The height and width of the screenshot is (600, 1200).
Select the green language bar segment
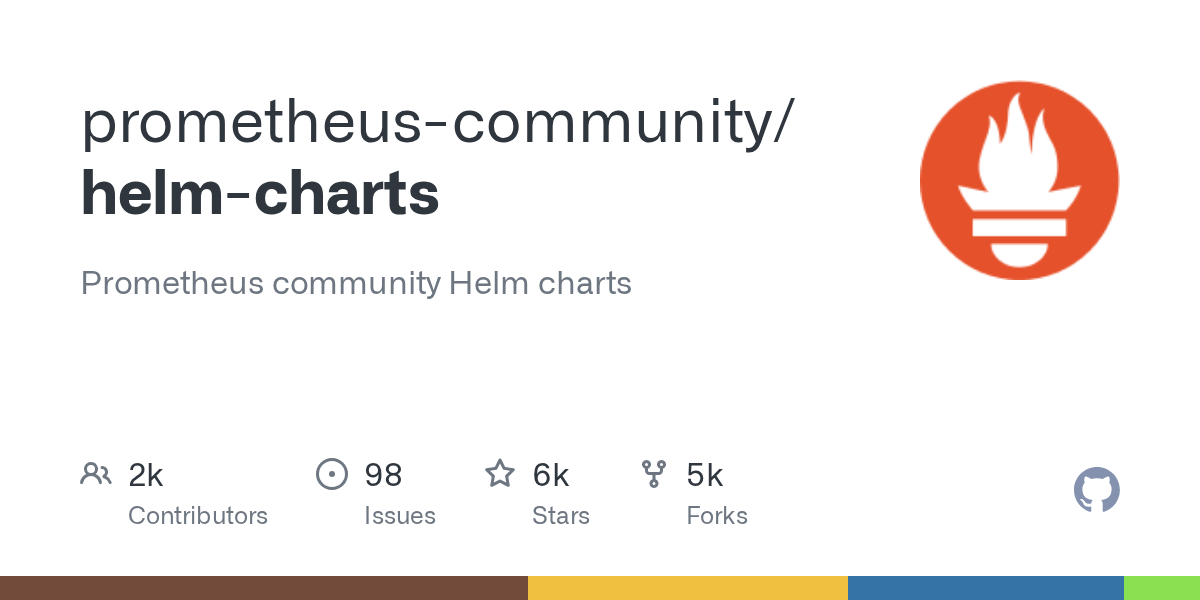point(1162,588)
